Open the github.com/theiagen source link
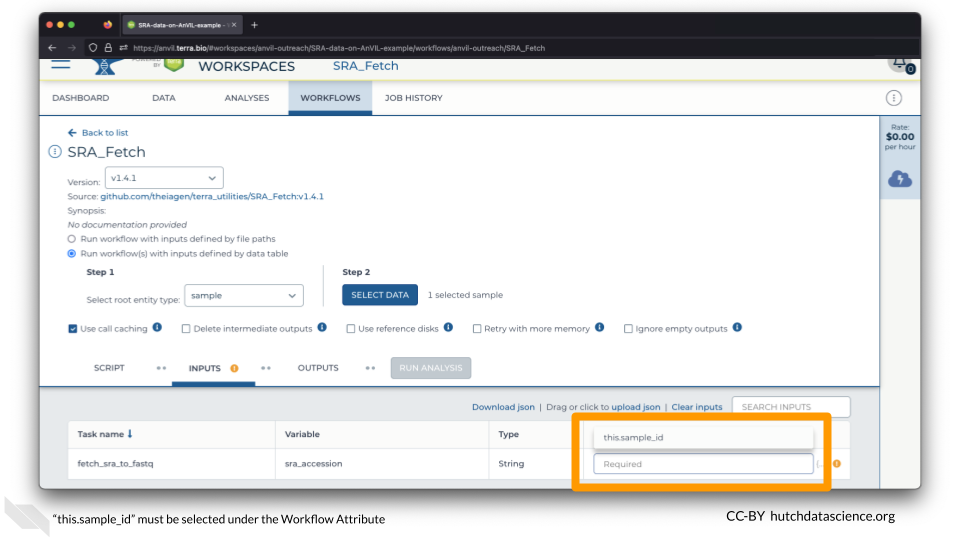960x540 pixels. (212, 197)
